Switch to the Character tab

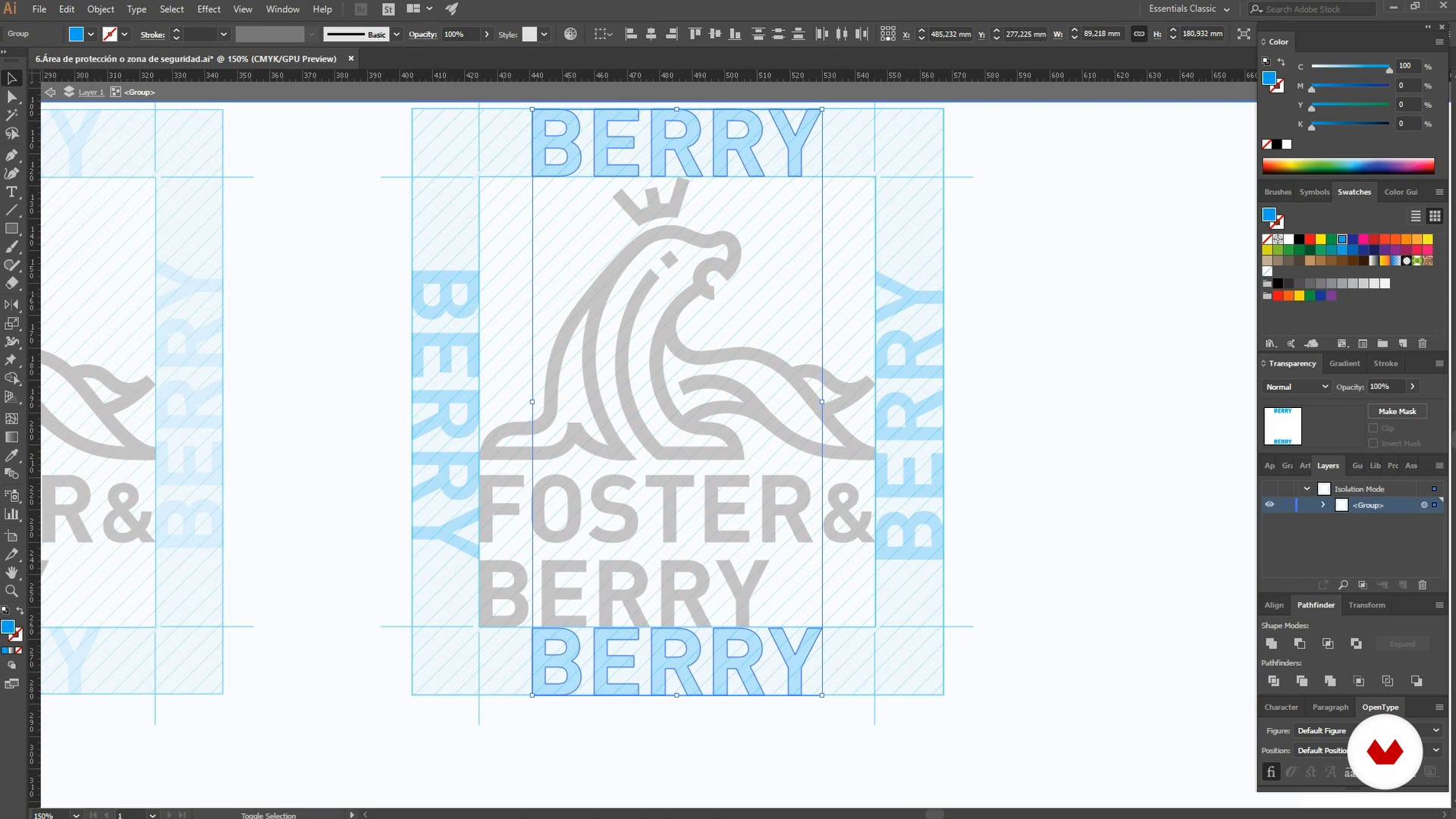(x=1281, y=708)
